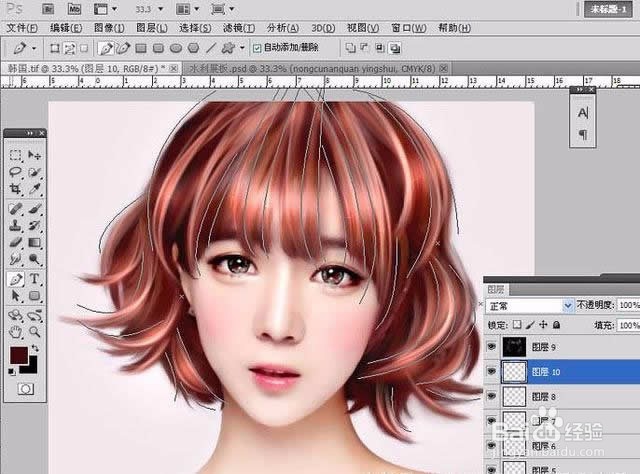
Task: Select the History Brush tool
Action: (35, 225)
